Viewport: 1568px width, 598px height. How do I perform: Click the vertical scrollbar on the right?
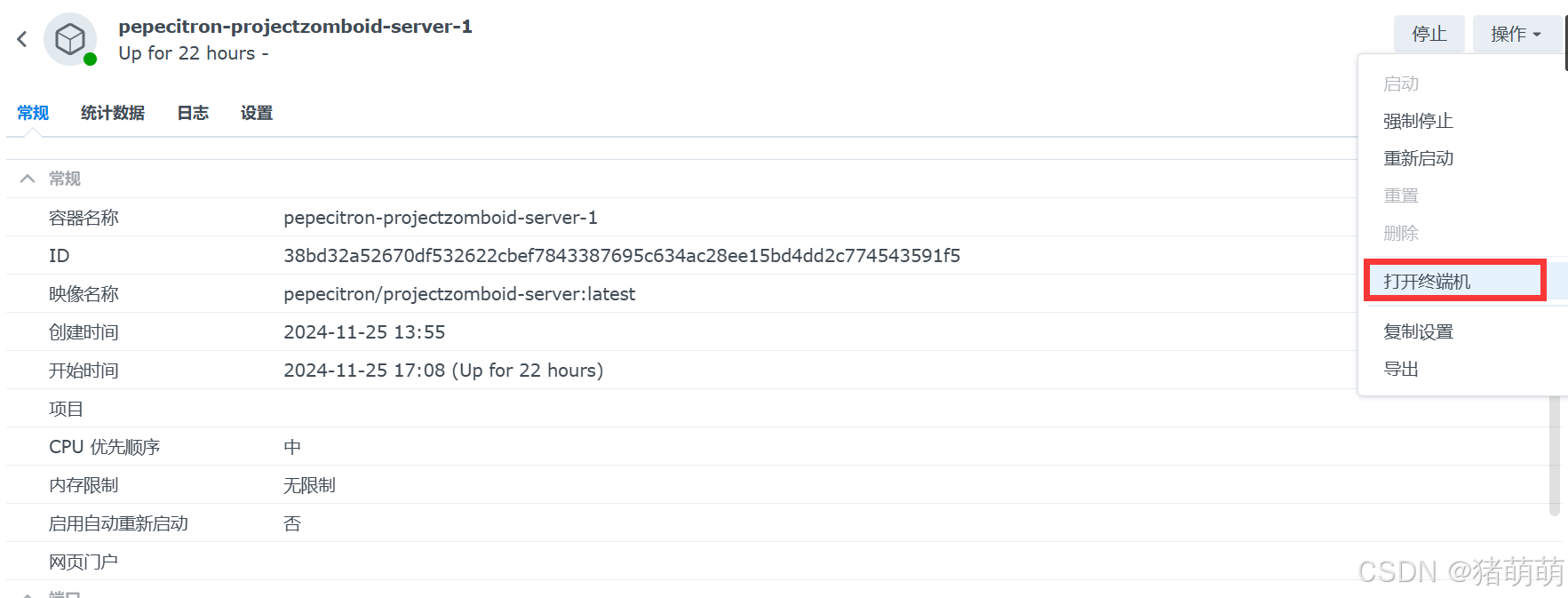coord(1554,455)
